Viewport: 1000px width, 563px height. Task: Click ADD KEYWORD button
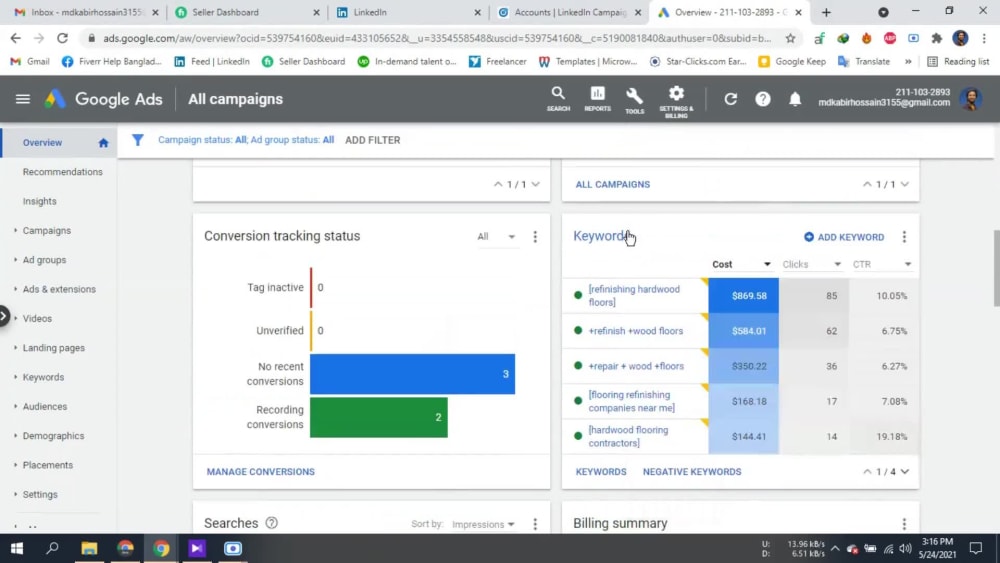point(844,237)
